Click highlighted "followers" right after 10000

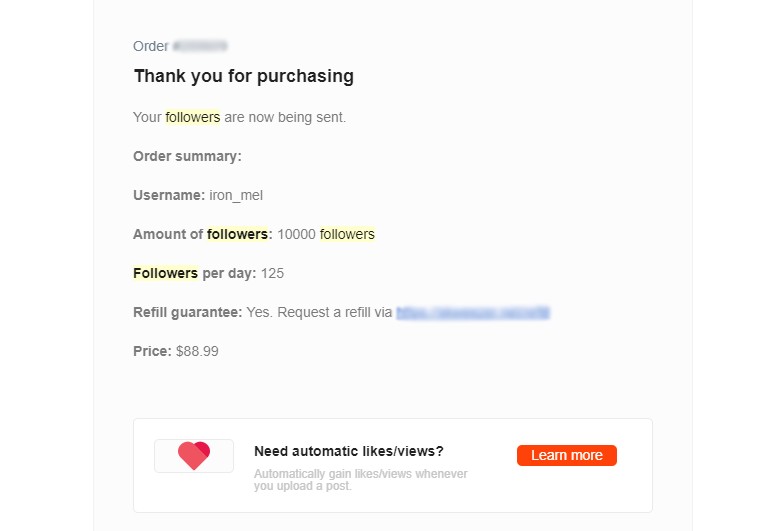pos(347,234)
